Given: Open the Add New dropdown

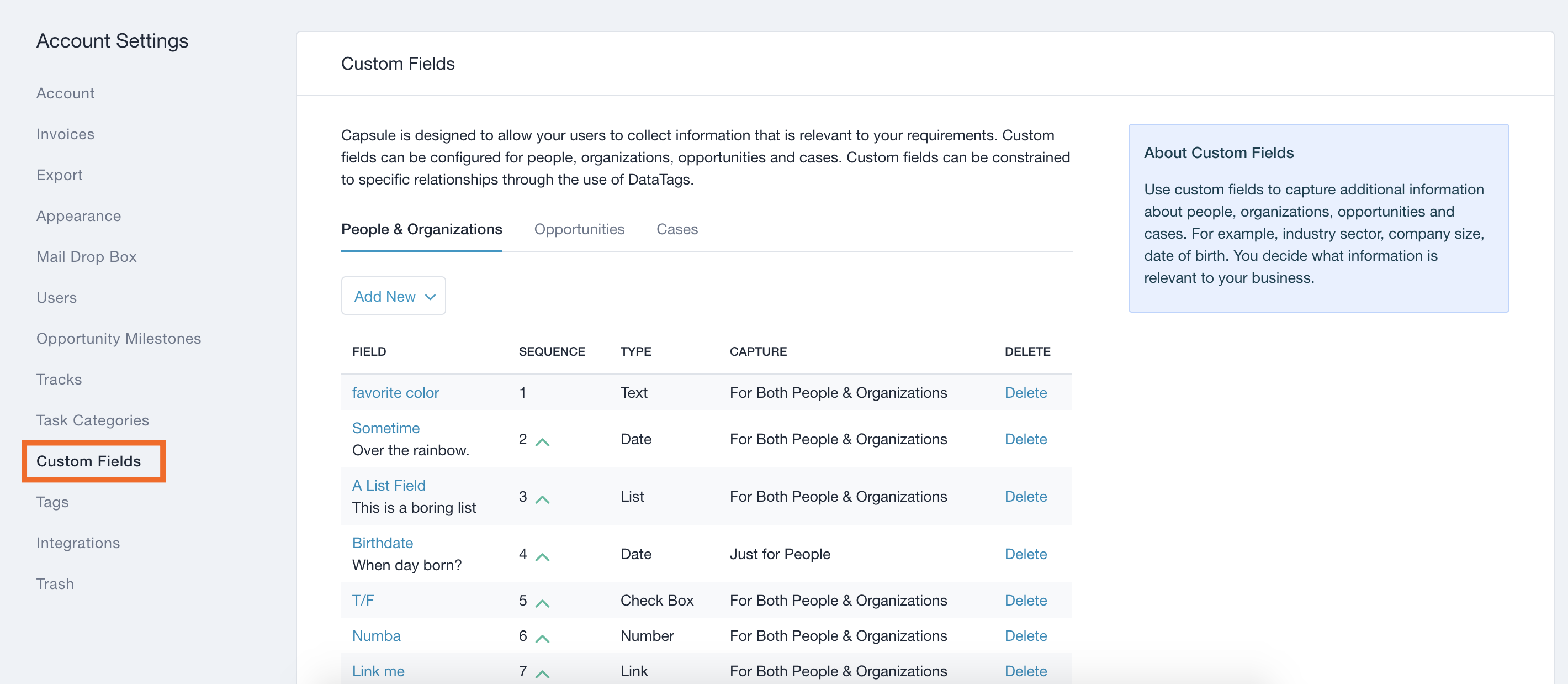Looking at the screenshot, I should (x=393, y=296).
